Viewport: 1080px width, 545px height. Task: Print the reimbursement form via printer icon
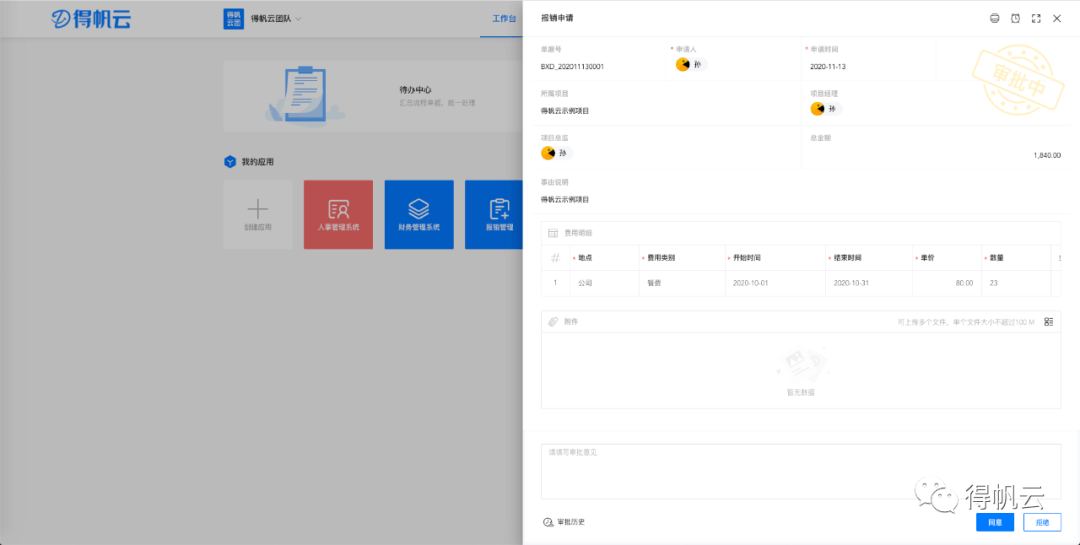coord(994,19)
